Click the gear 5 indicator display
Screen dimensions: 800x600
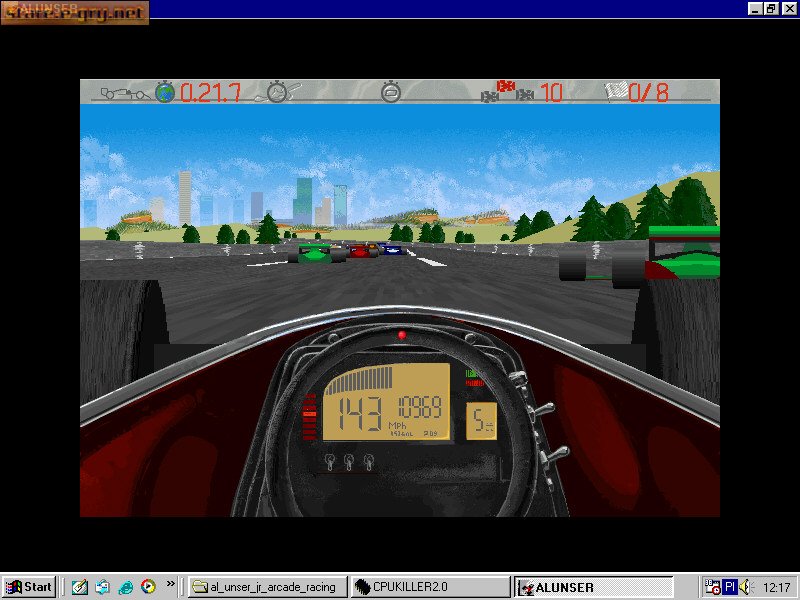click(x=482, y=421)
